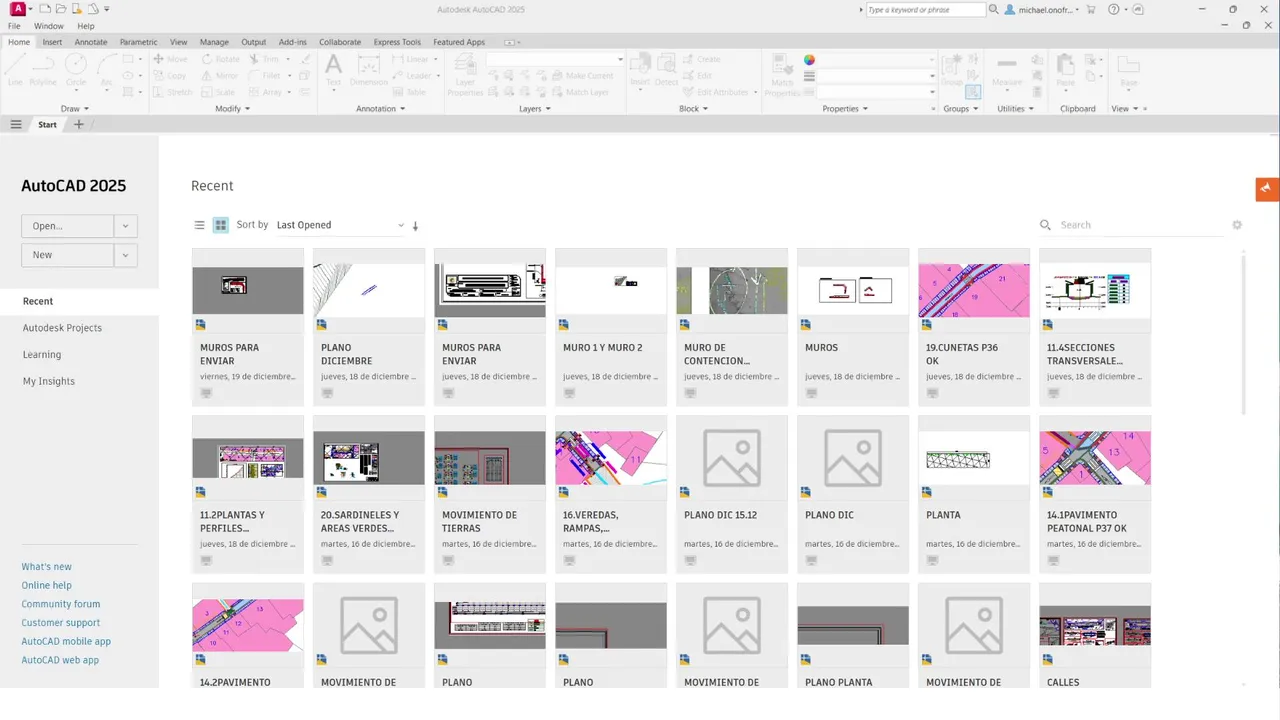This screenshot has width=1280, height=720.
Task: Open Recent page settings gear
Action: pyautogui.click(x=1237, y=225)
